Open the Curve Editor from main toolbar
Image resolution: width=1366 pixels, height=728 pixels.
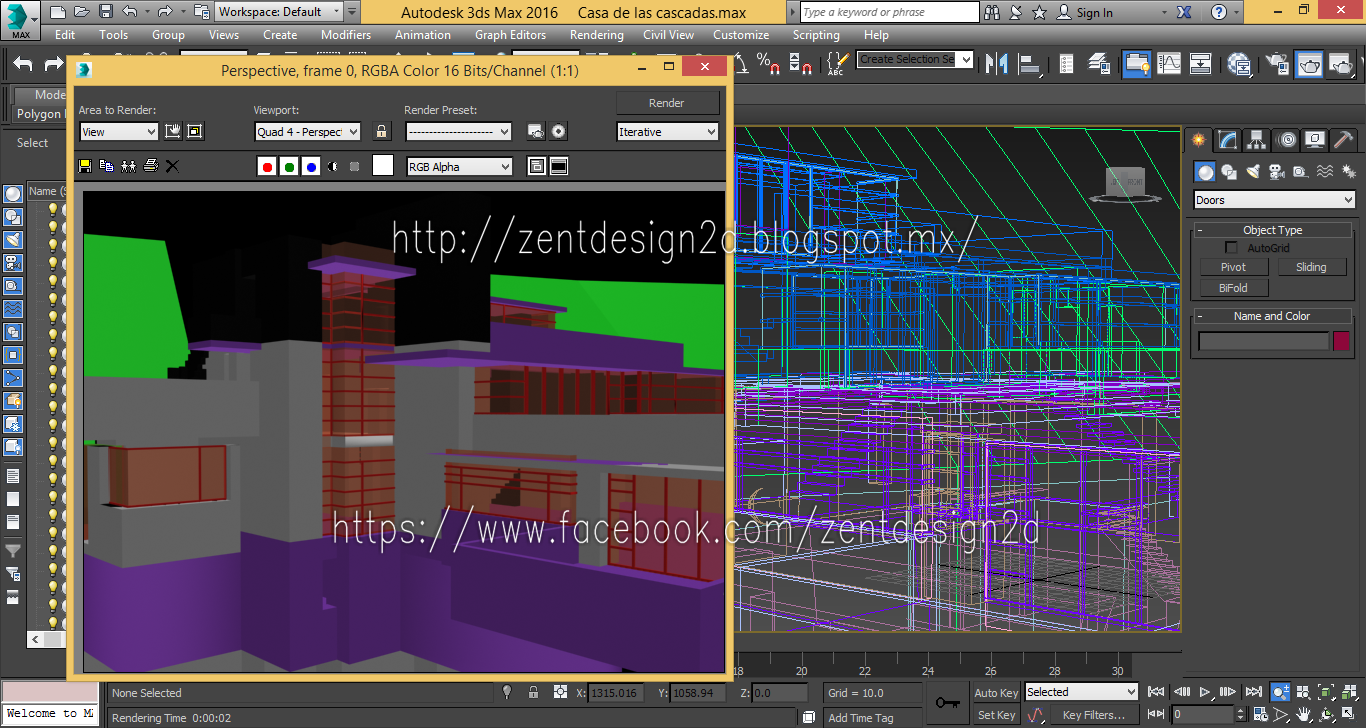[x=1168, y=63]
